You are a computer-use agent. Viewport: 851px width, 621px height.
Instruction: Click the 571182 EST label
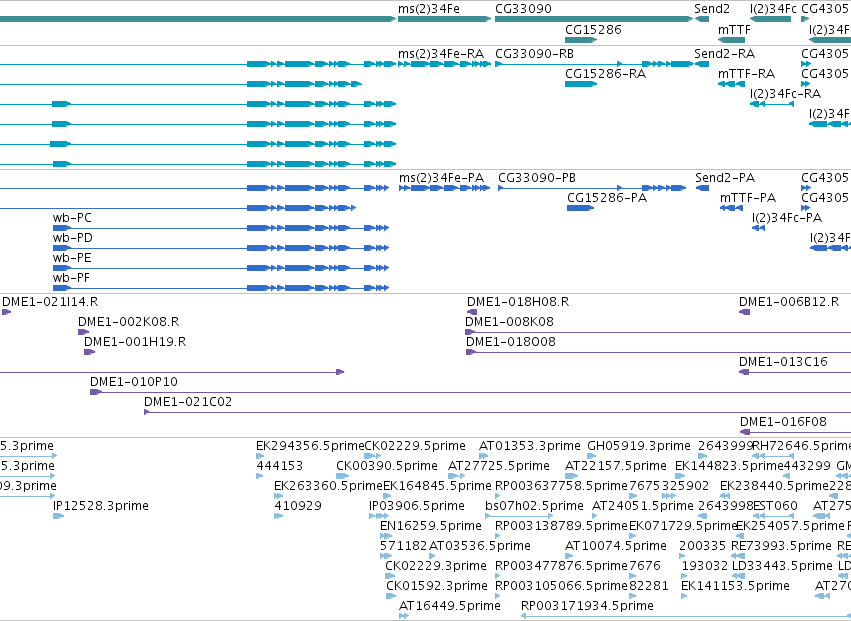(404, 547)
